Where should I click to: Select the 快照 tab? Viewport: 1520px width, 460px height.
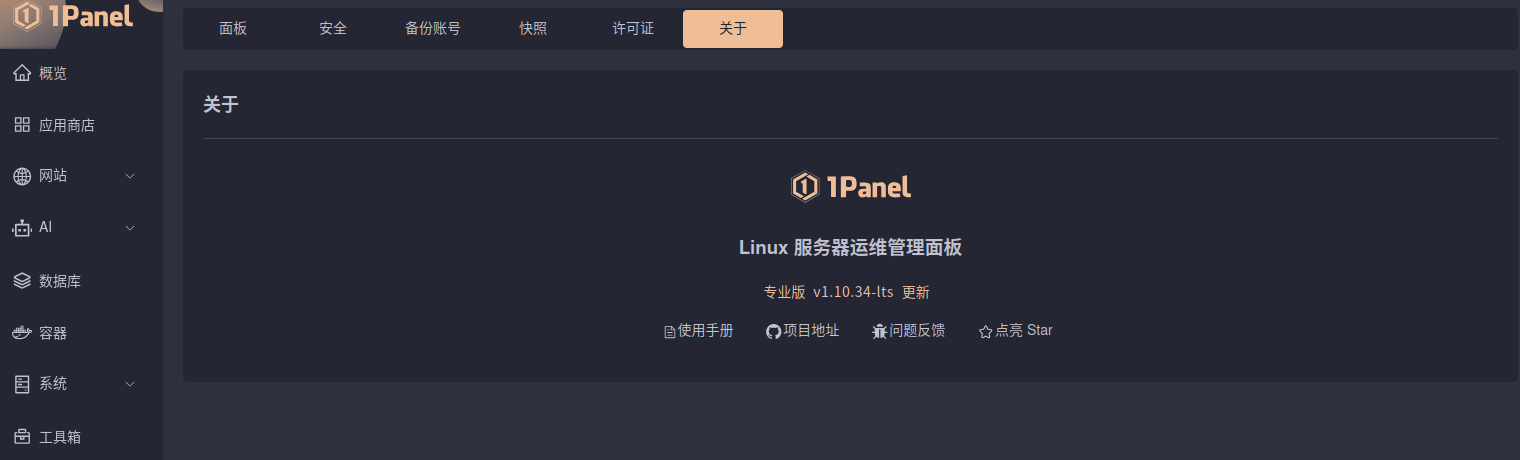coord(533,29)
